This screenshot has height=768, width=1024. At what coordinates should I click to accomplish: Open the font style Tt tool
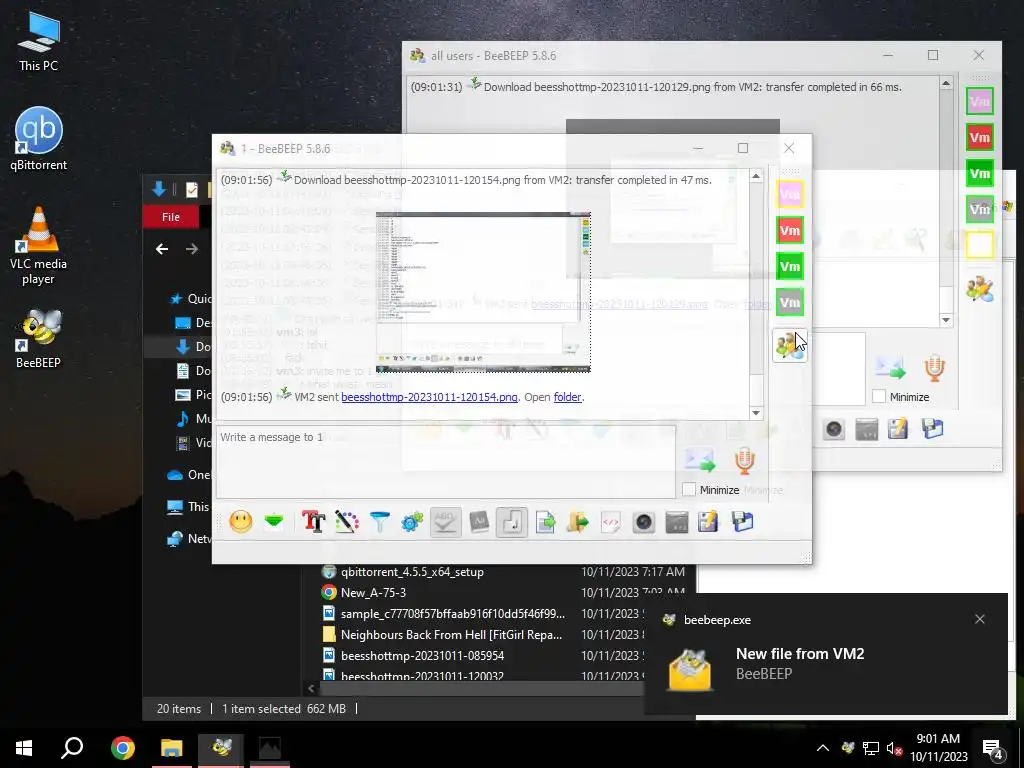(x=313, y=522)
